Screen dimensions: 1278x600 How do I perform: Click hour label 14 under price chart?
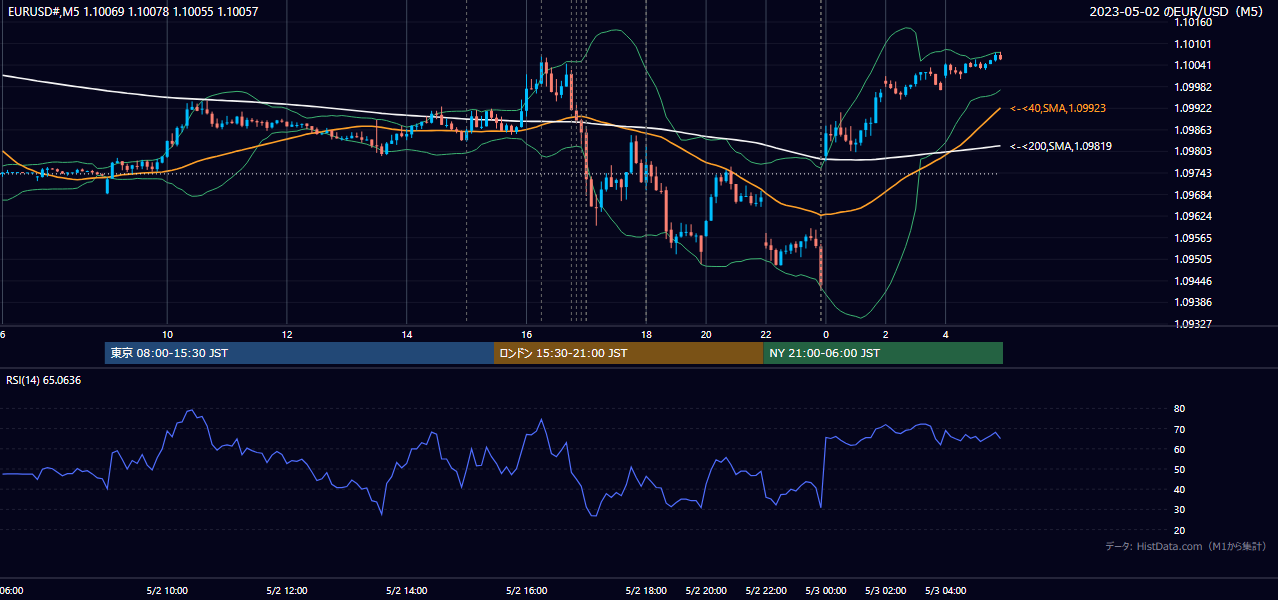point(407,334)
